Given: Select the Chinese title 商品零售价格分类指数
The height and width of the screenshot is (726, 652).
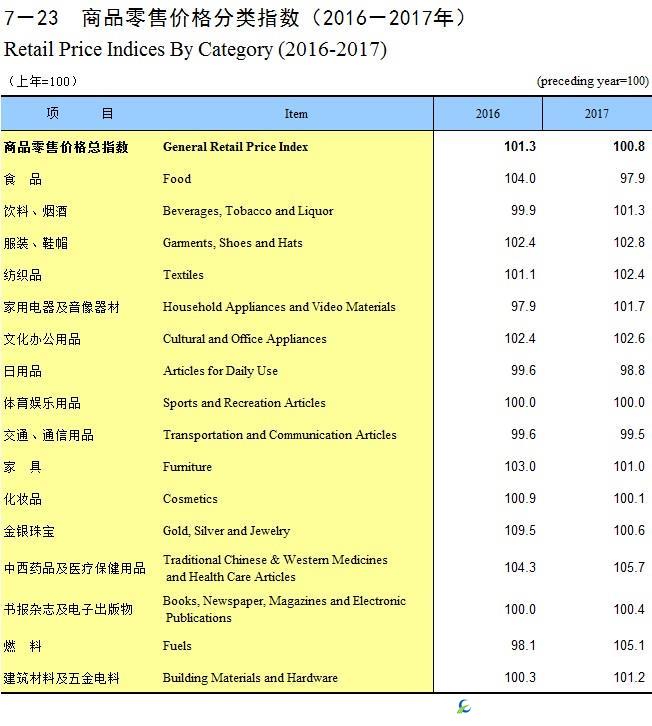Looking at the screenshot, I should click(190, 19).
